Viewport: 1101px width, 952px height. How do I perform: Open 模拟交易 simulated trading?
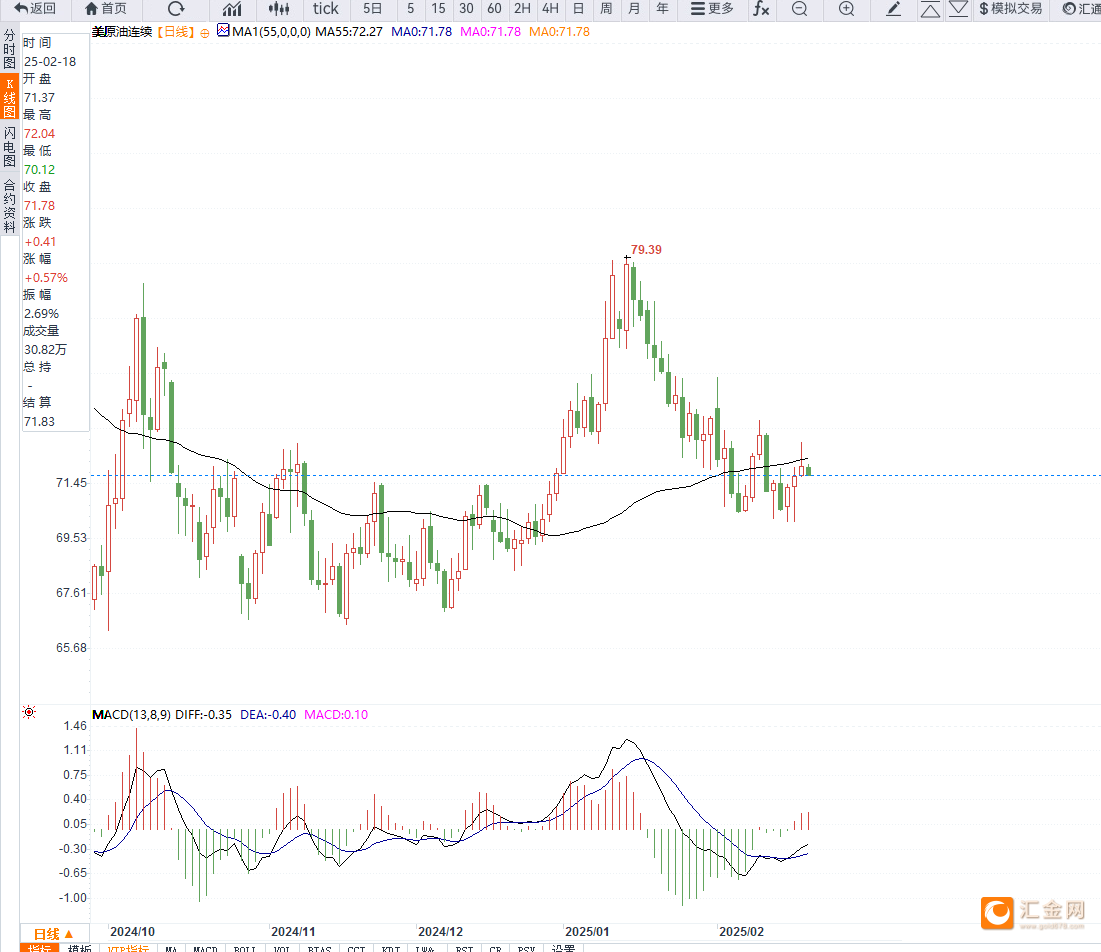1011,8
